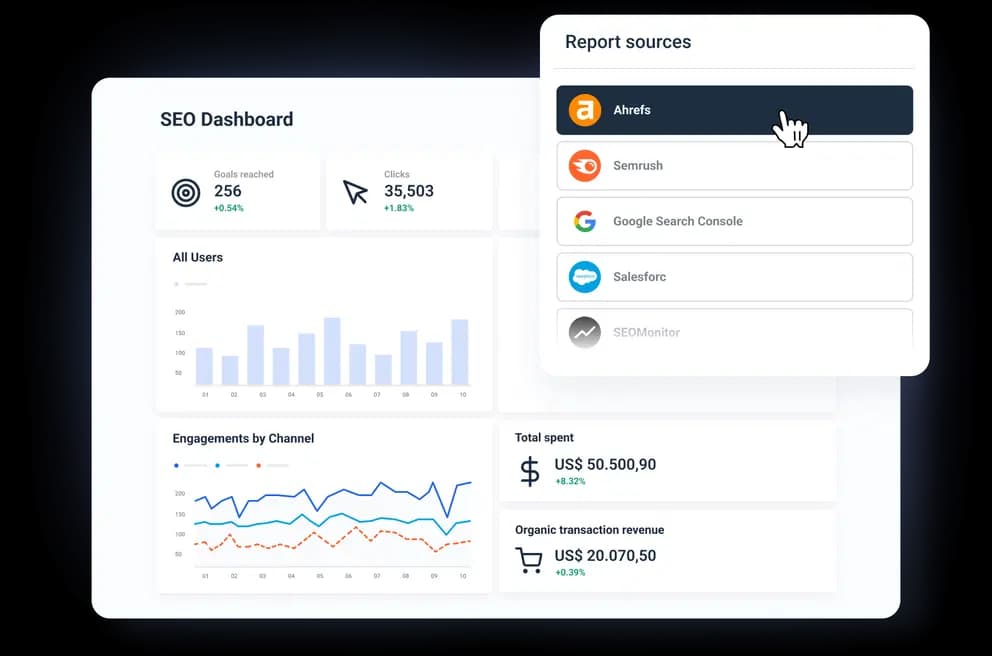Select the Salesforc cloud icon
Viewport: 992px width, 656px height.
587,277
